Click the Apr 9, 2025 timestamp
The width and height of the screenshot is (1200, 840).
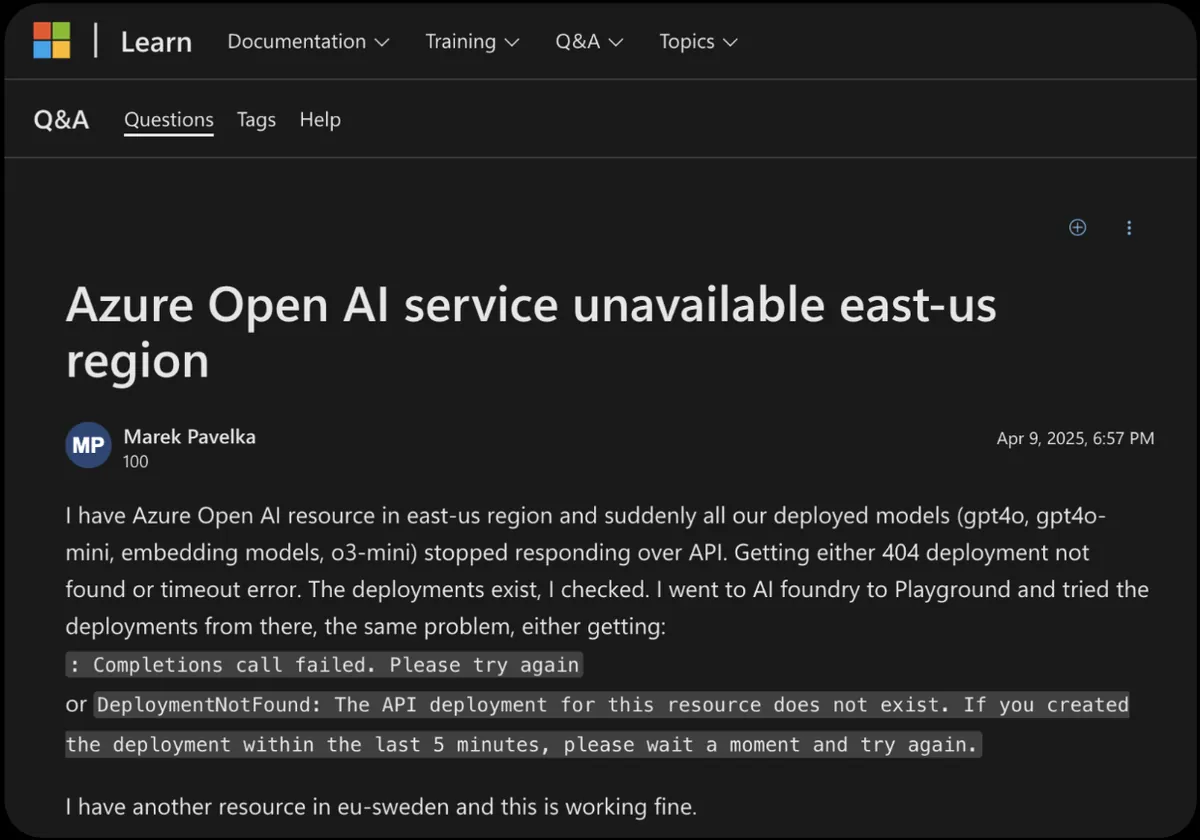[x=1075, y=438]
